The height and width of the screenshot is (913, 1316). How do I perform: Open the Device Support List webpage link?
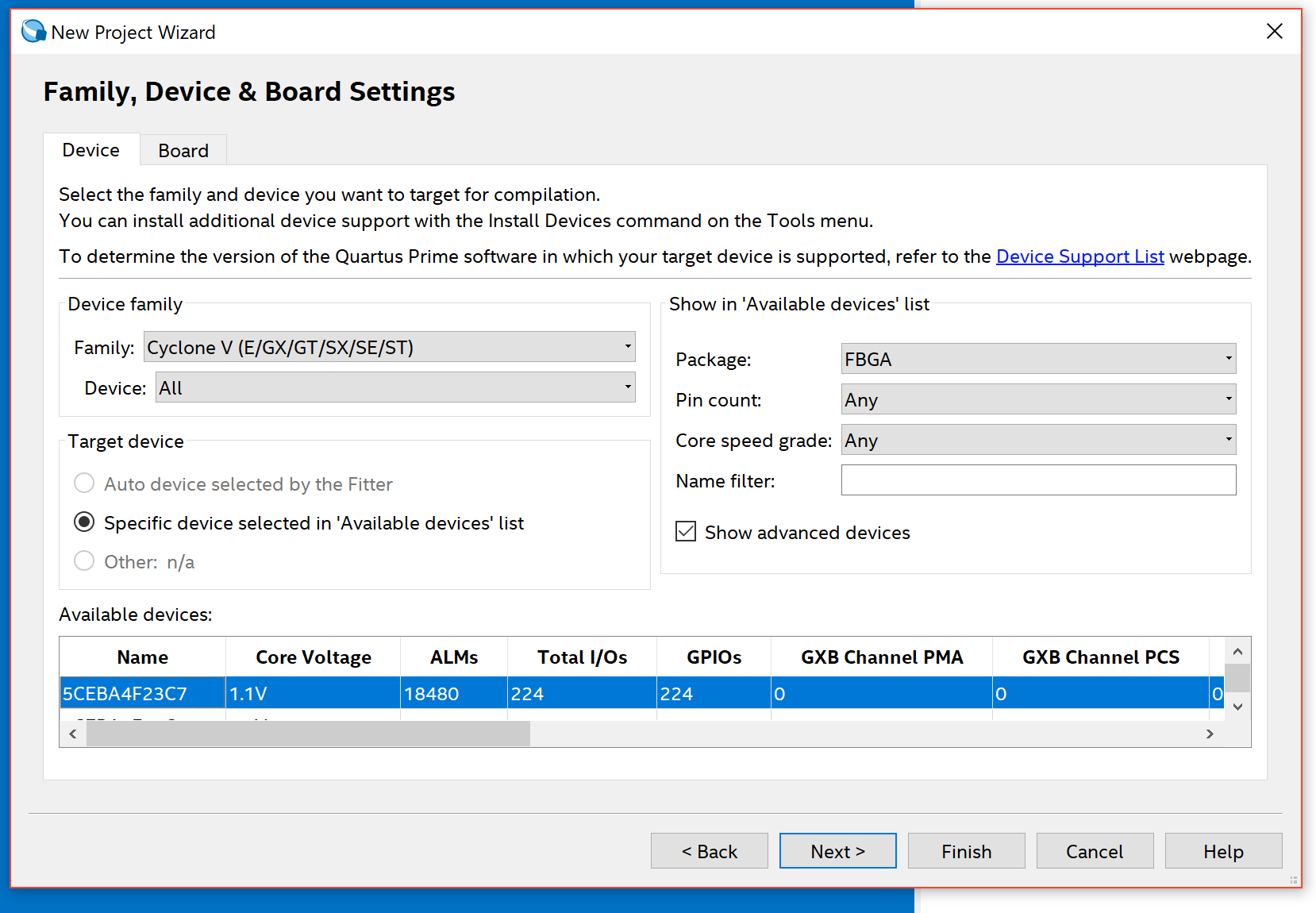click(1079, 256)
